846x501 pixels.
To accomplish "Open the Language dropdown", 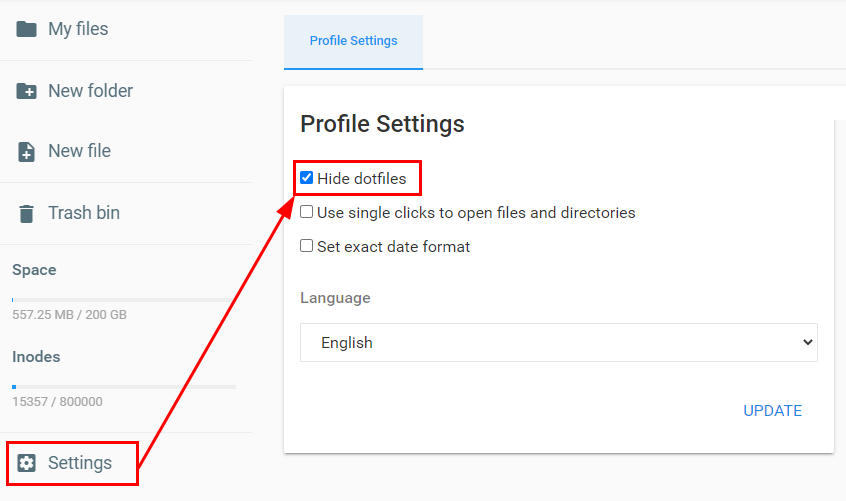I will [558, 342].
